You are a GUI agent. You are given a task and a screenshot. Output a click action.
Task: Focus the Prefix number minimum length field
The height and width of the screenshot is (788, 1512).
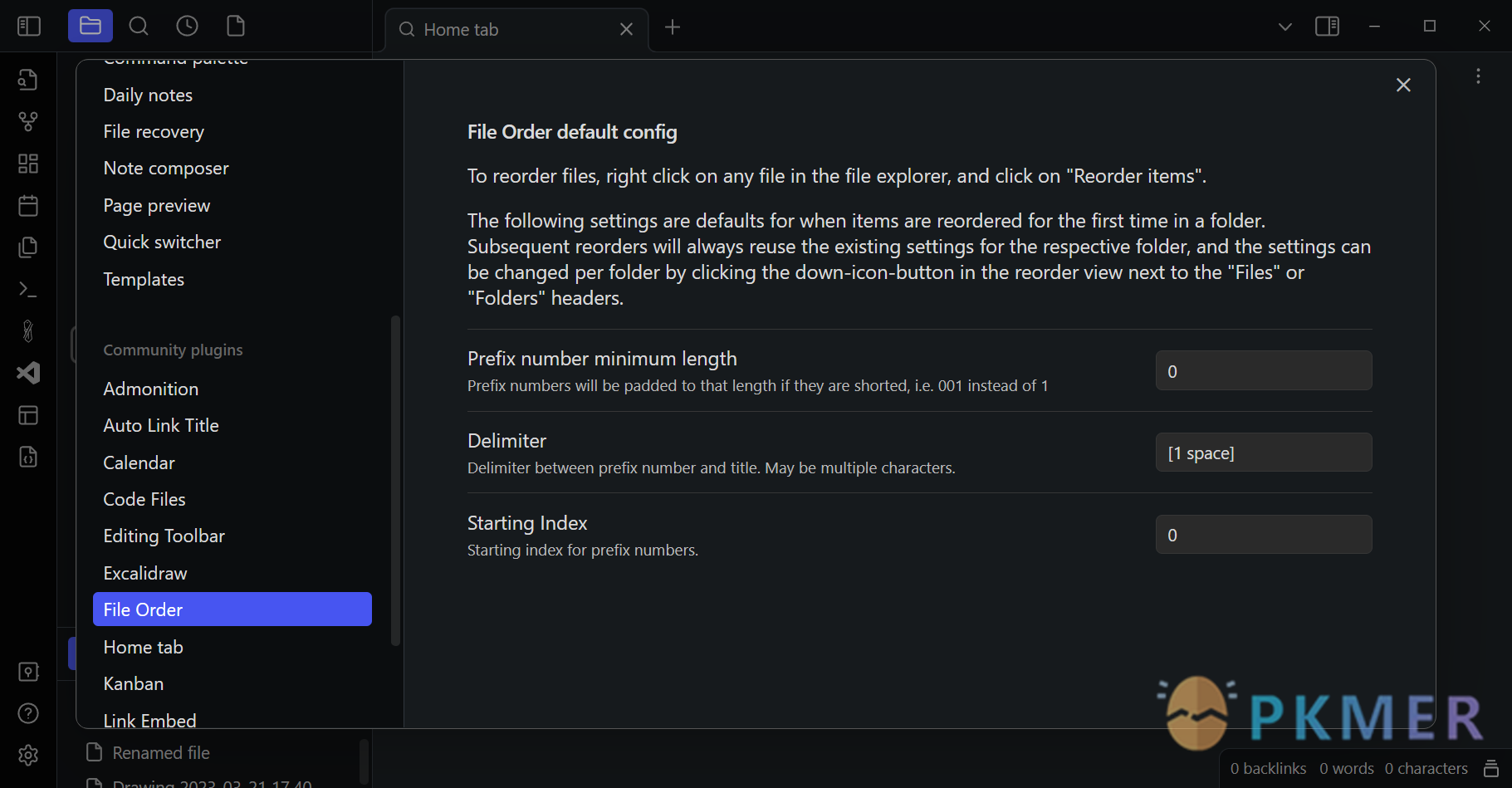(1263, 370)
